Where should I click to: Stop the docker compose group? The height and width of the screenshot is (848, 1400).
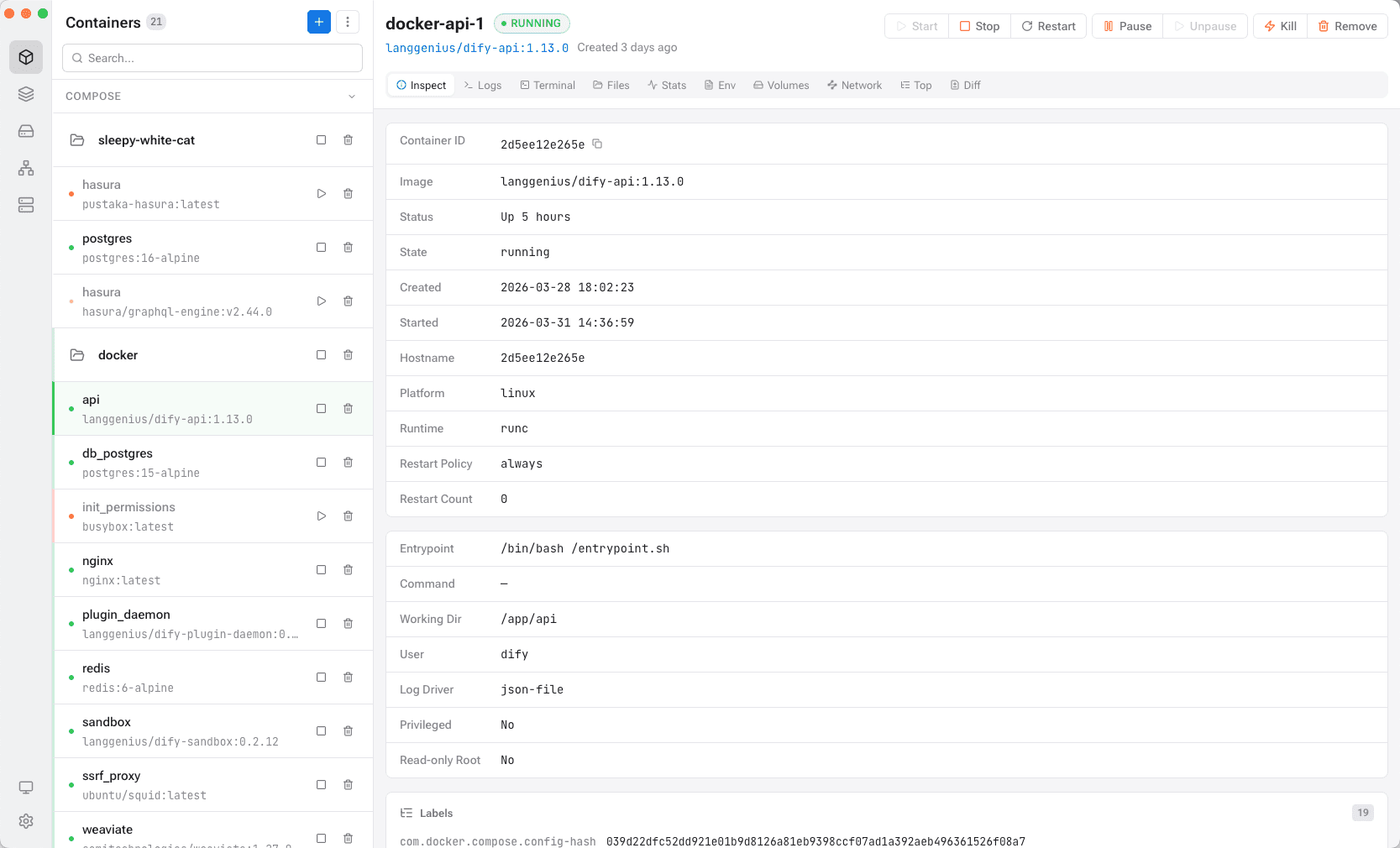tap(321, 355)
